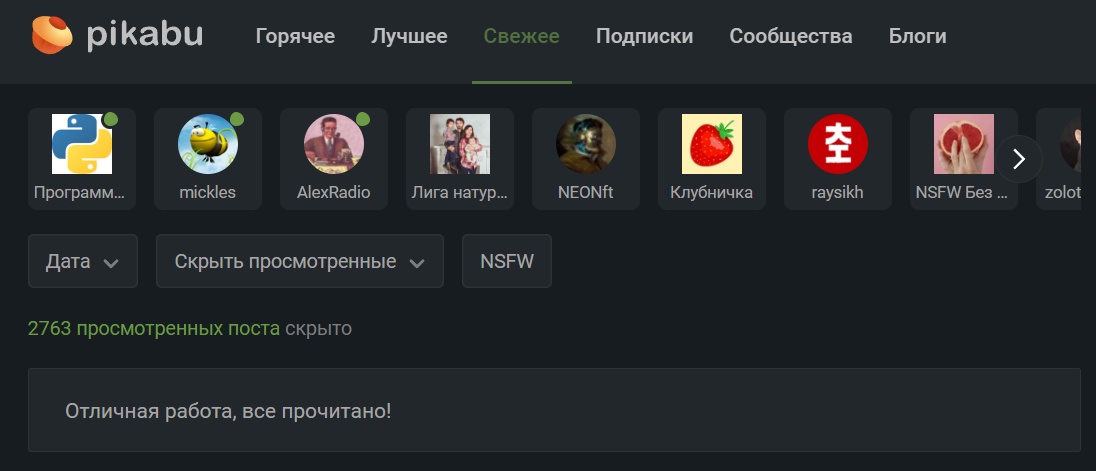Show more communities with right arrow
Viewport: 1096px width, 471px height.
coord(1019,159)
